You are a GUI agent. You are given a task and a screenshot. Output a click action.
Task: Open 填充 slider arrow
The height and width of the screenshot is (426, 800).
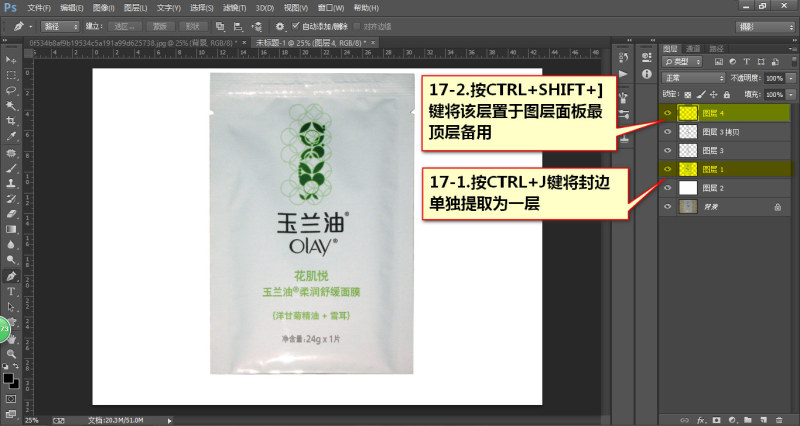pyautogui.click(x=791, y=94)
